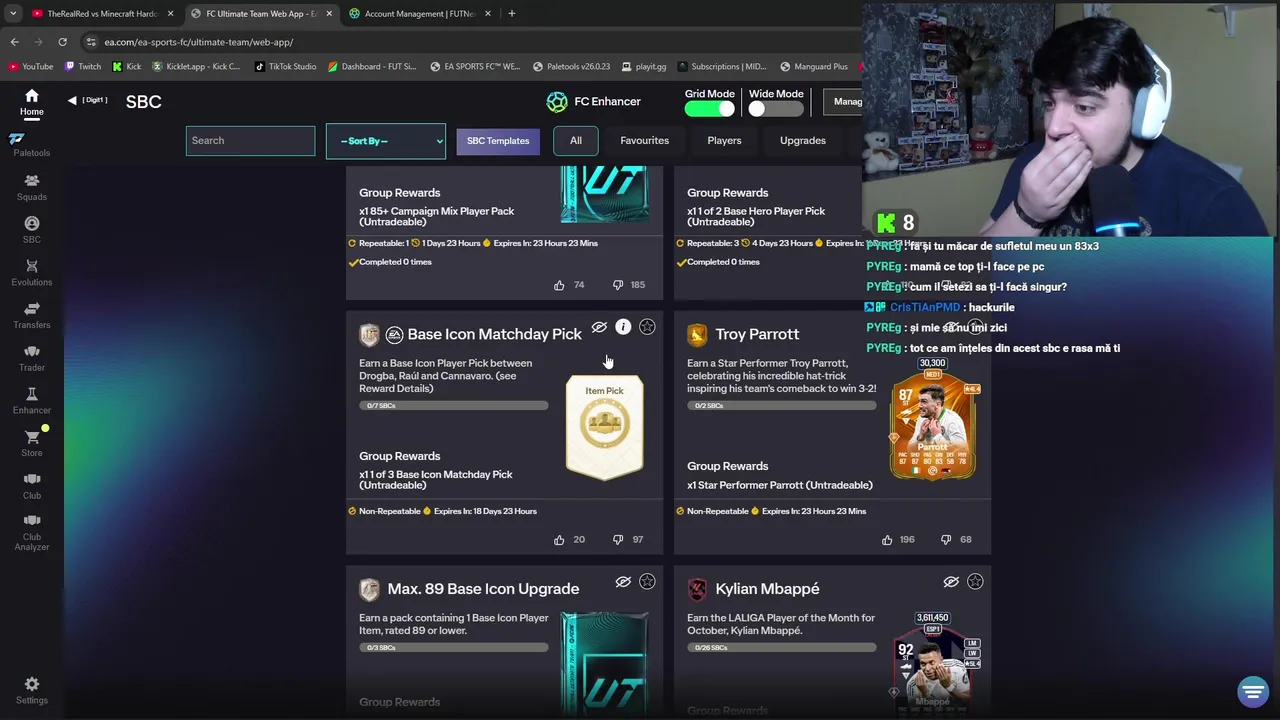Open a new browser tab
Image resolution: width=1280 pixels, height=720 pixels.
click(x=511, y=13)
